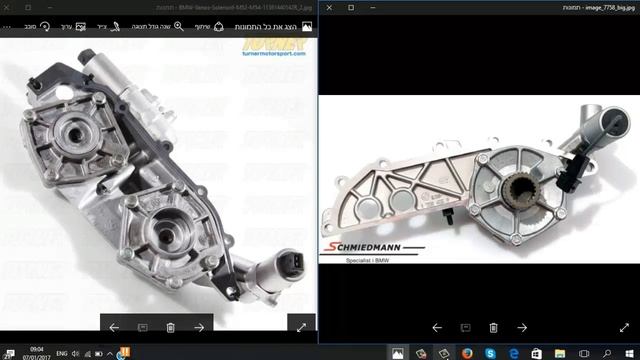This screenshot has height=360, width=640.
Task: Click the Schmiedmann part photo in right window
Action: pyautogui.click(x=479, y=179)
